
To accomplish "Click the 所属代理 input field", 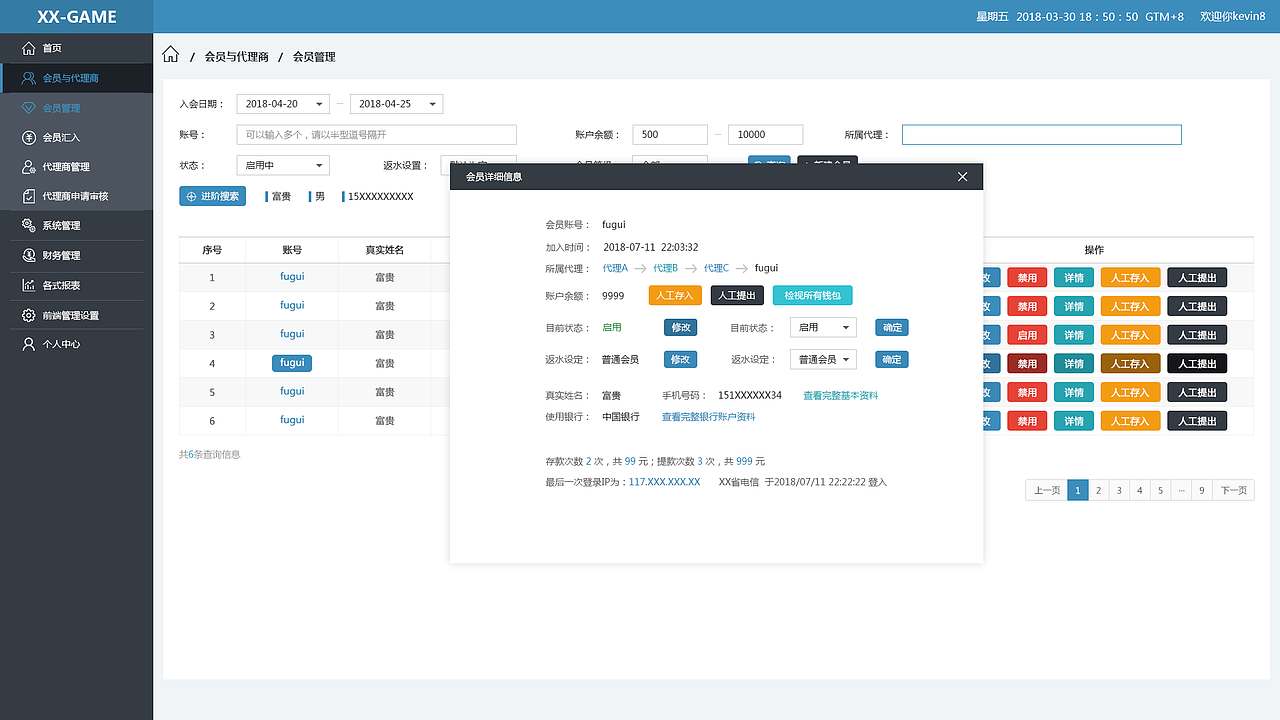I will (1042, 134).
